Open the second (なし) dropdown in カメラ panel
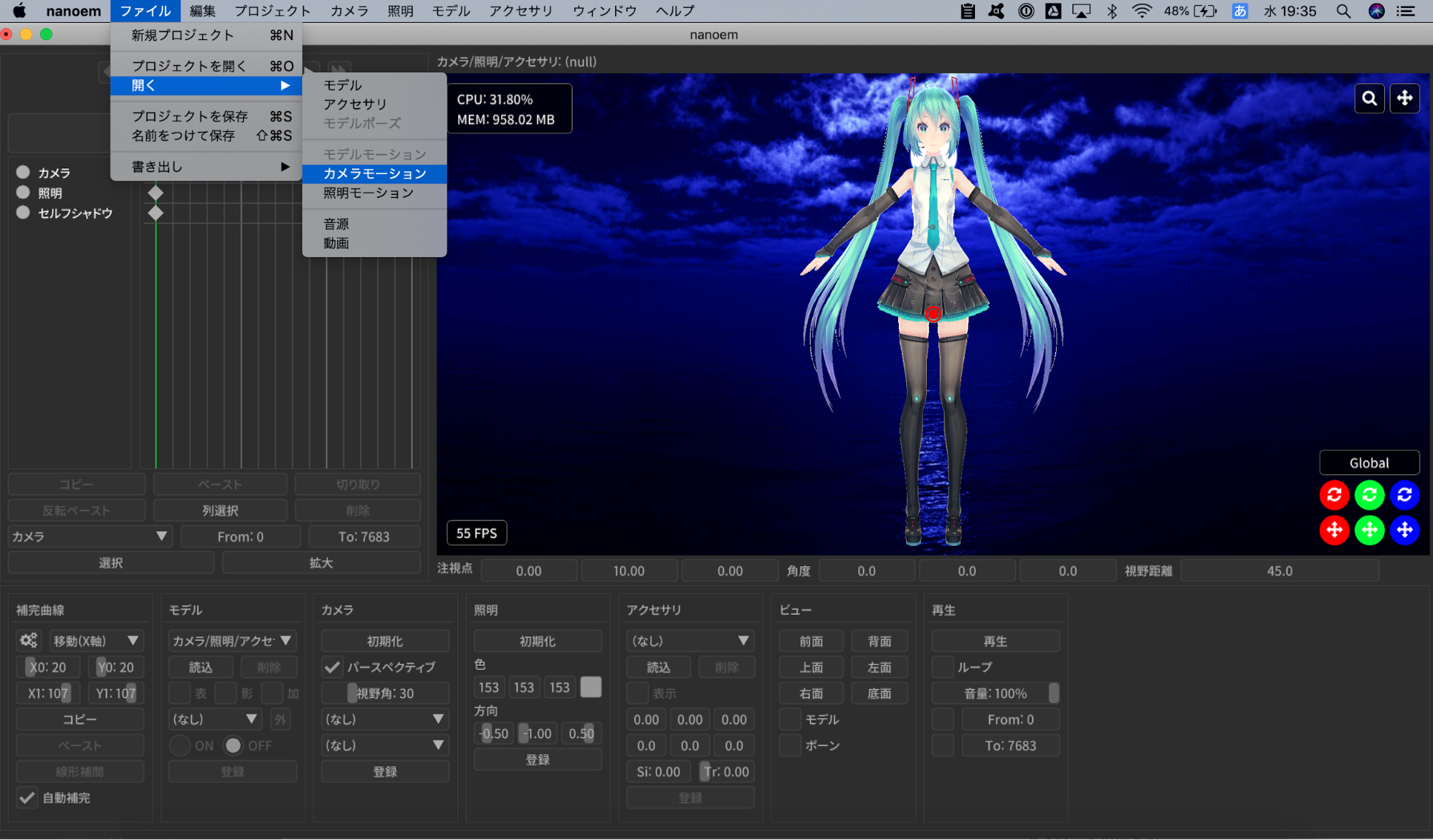The image size is (1433, 840). 385,745
